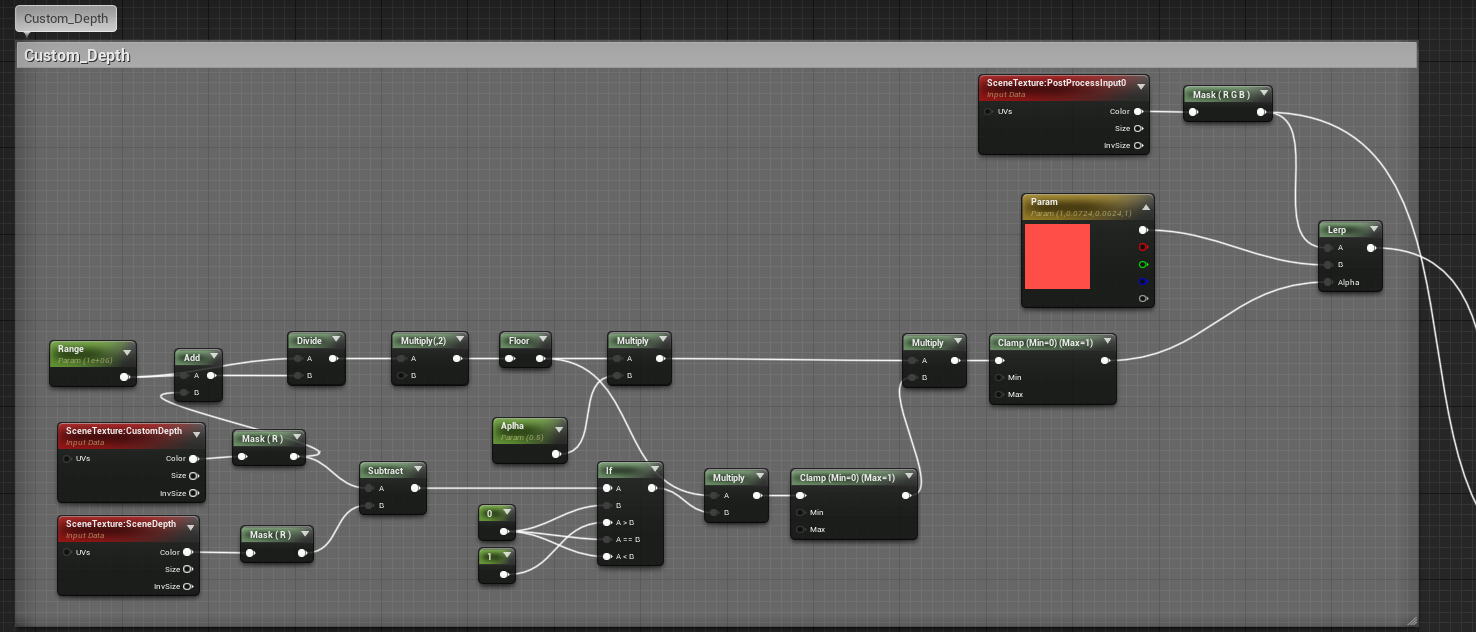Select the SceneTexture:CustomDepth node title

(x=124, y=431)
